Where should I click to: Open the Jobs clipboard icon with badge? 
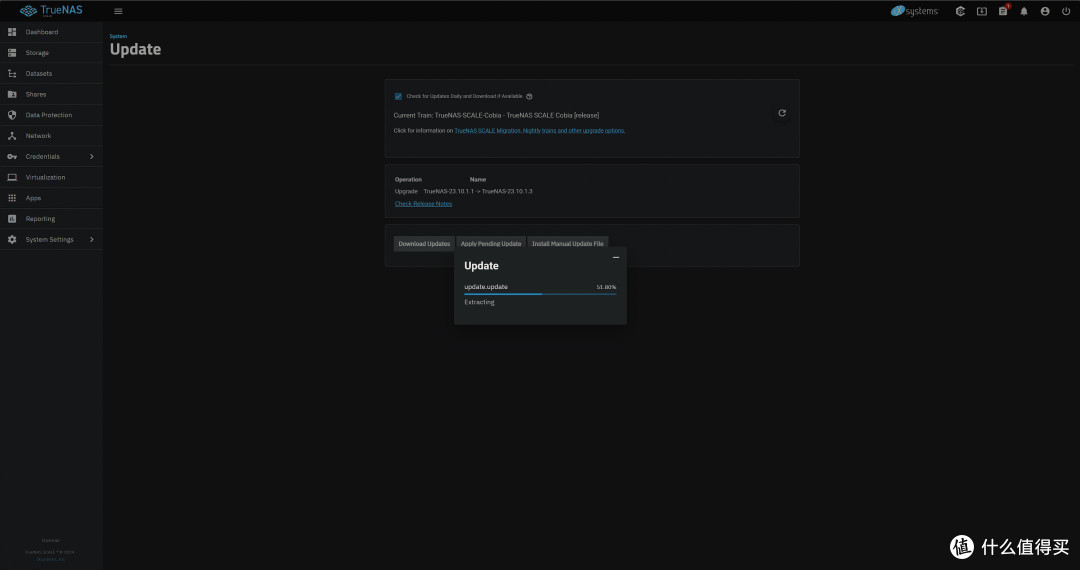[x=1003, y=11]
